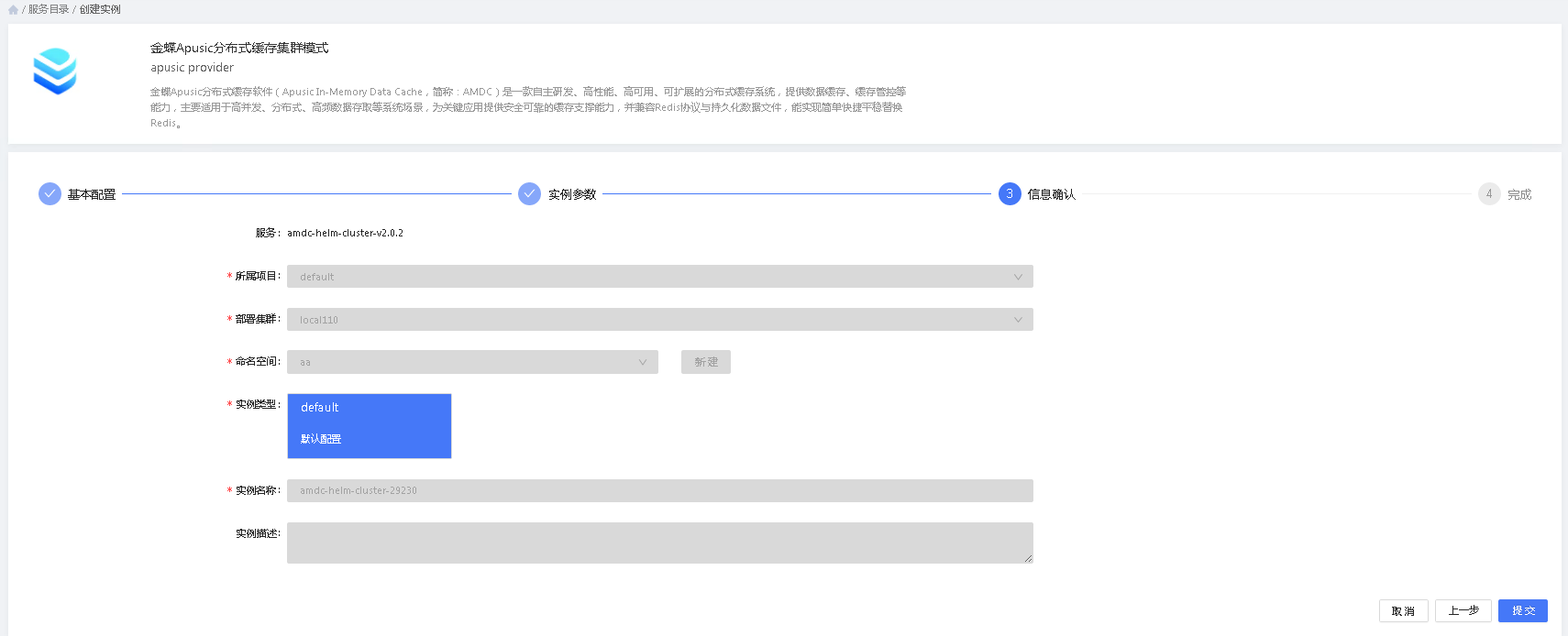Click the 创建实例 breadcrumb item
1568x636 pixels.
coord(100,9)
